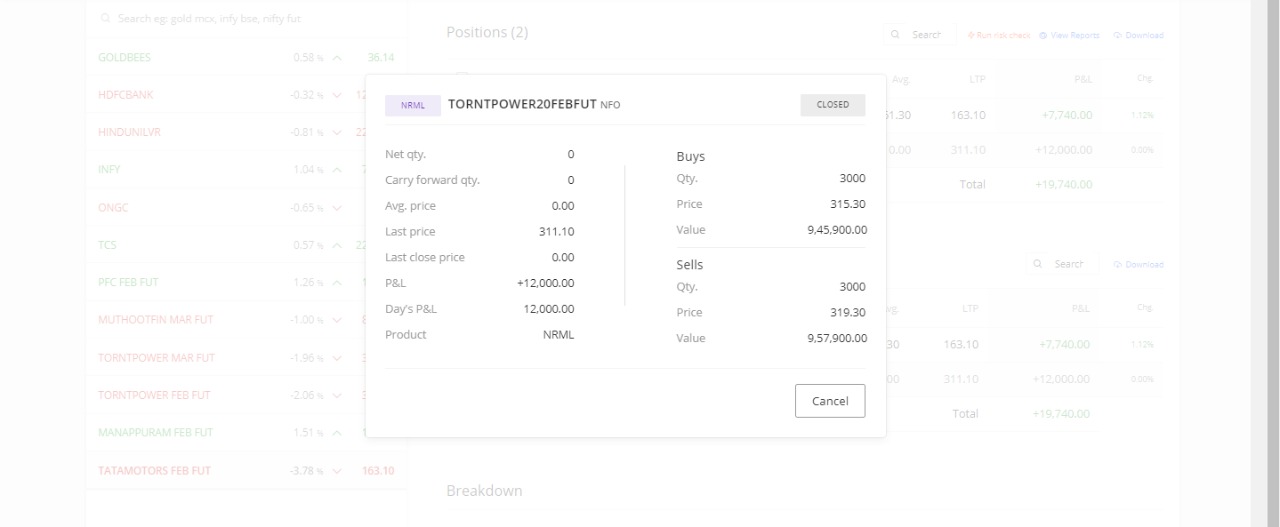Select HINDUNILVR in the watchlist

[x=129, y=132]
